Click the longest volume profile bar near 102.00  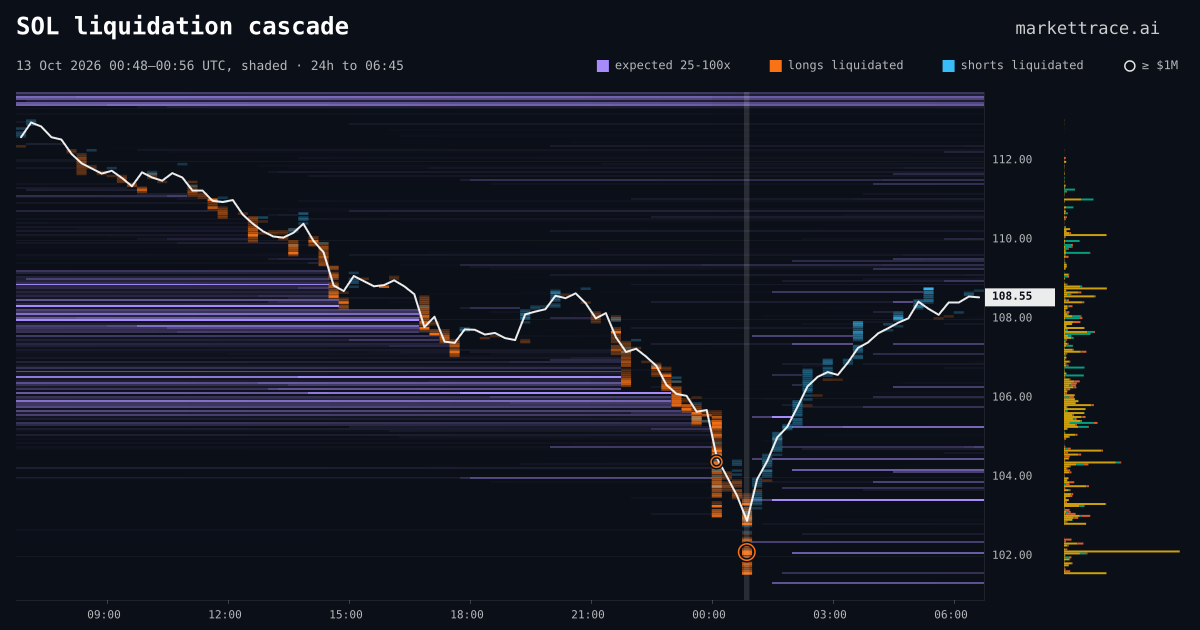click(x=1122, y=551)
